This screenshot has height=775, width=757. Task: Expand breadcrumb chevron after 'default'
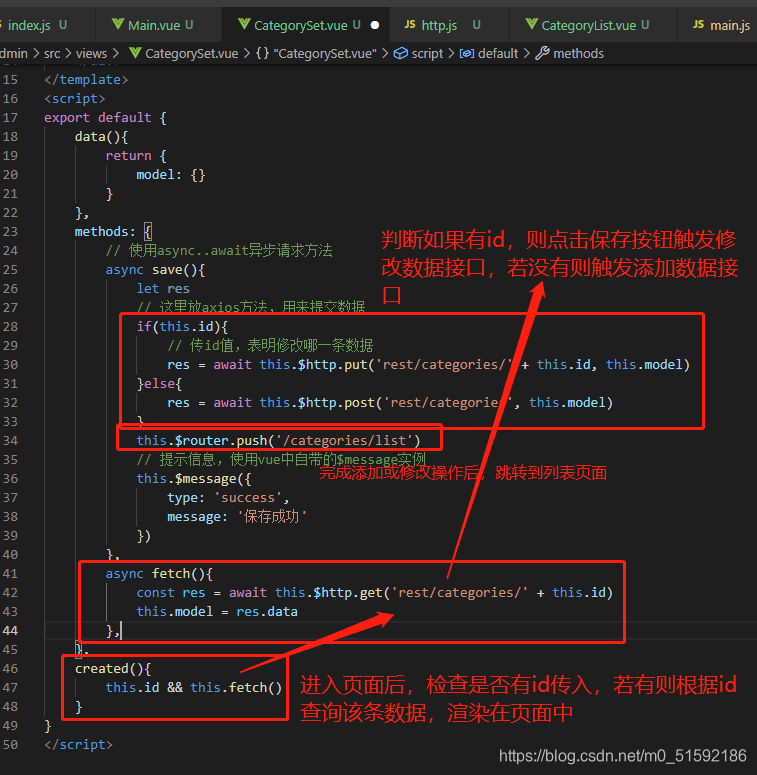point(527,53)
